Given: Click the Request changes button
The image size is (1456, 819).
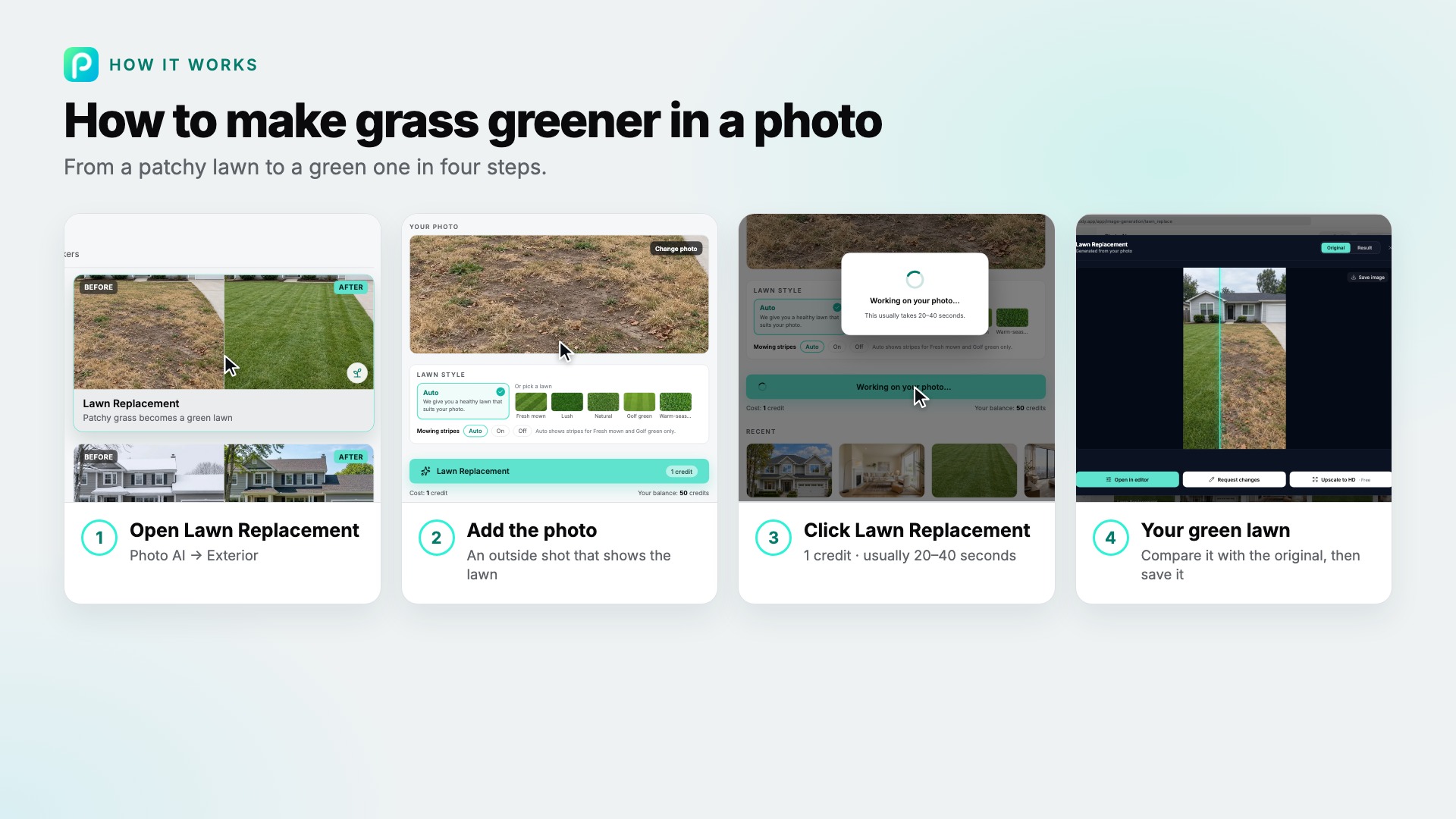Looking at the screenshot, I should click(1234, 479).
